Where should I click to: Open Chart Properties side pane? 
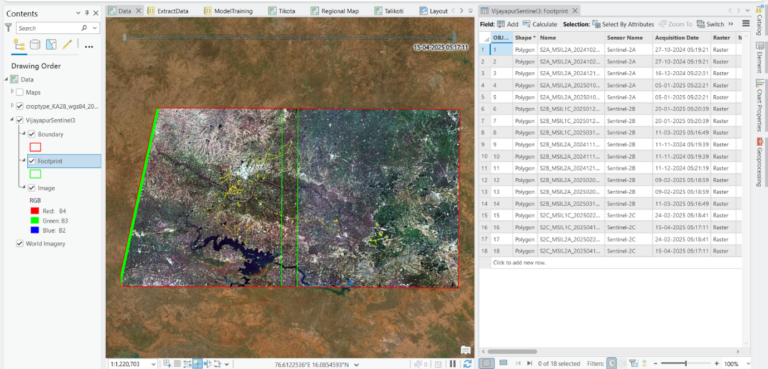(759, 105)
